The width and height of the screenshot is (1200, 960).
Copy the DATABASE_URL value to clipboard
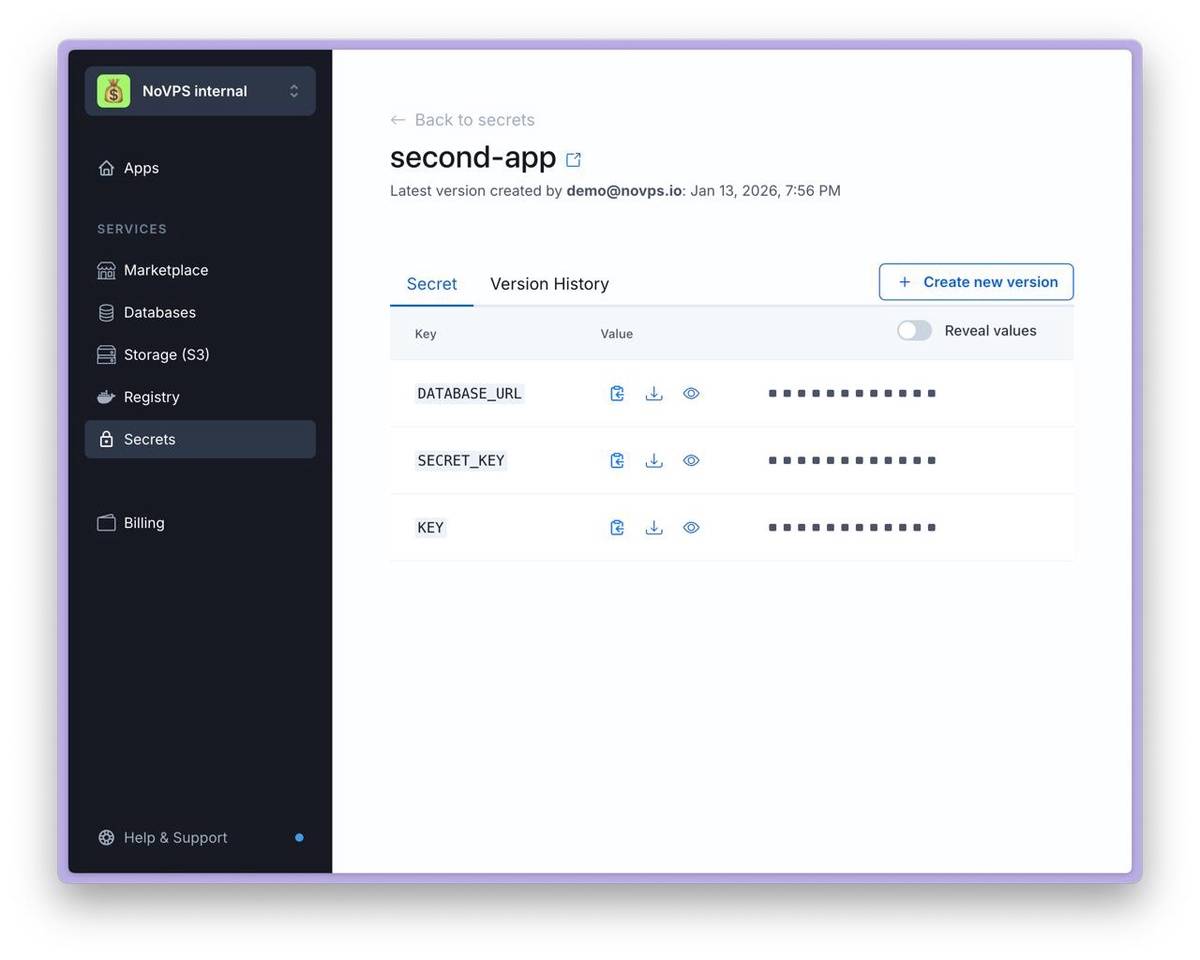(x=617, y=394)
